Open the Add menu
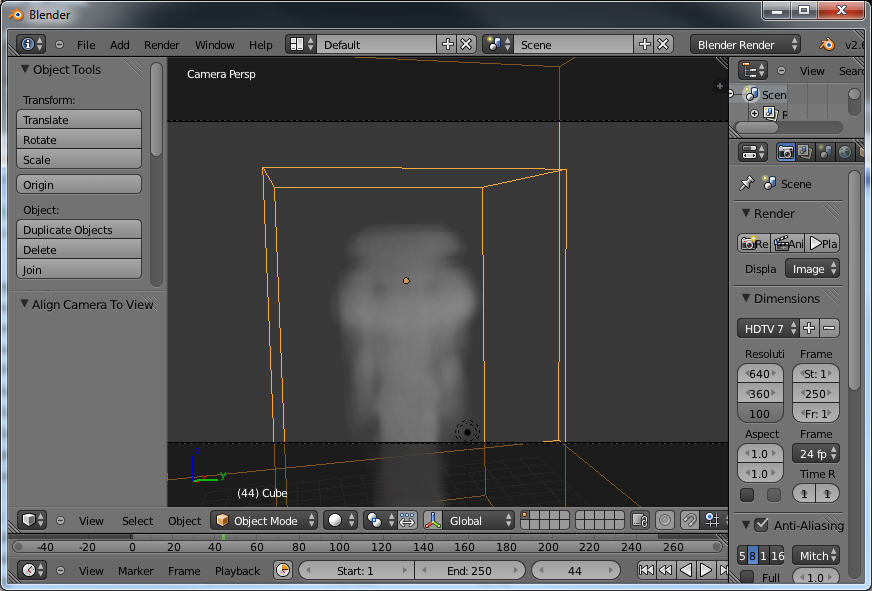872x591 pixels. tap(120, 44)
